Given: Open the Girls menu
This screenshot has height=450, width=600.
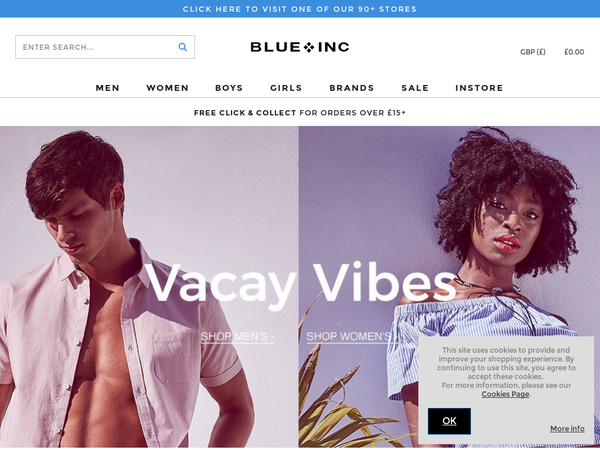Looking at the screenshot, I should coord(286,88).
